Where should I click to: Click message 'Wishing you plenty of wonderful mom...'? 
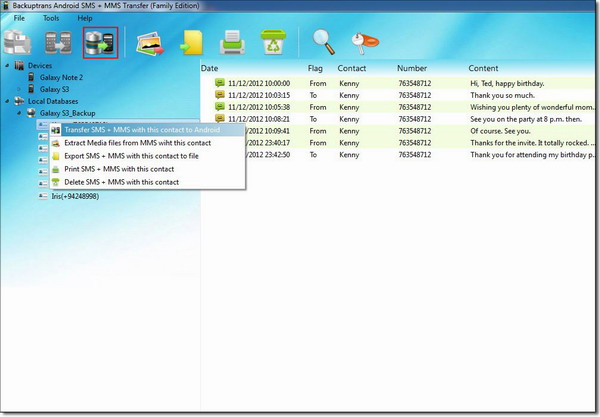coord(532,107)
